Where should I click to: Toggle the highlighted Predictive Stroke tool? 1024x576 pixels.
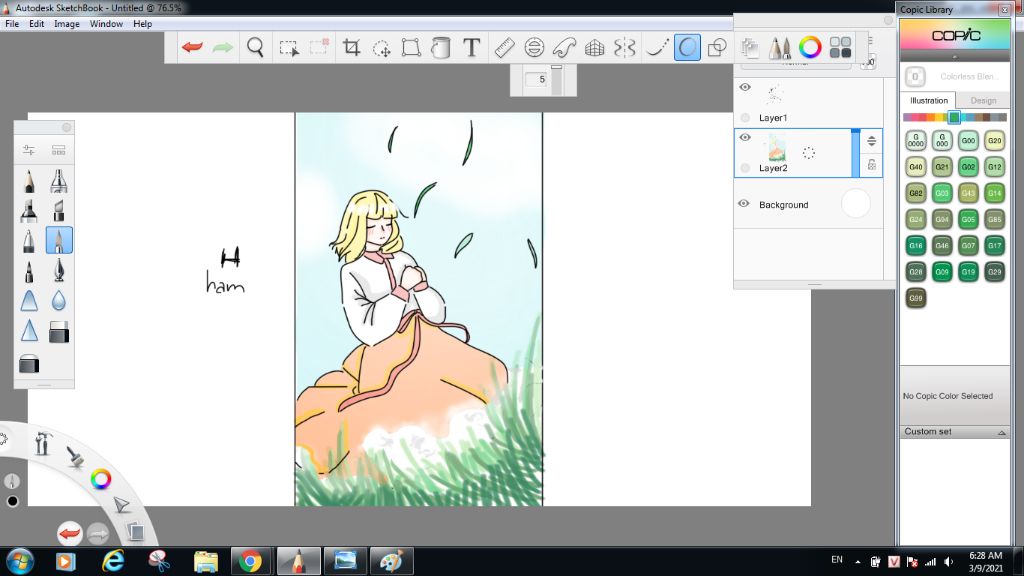click(x=687, y=47)
